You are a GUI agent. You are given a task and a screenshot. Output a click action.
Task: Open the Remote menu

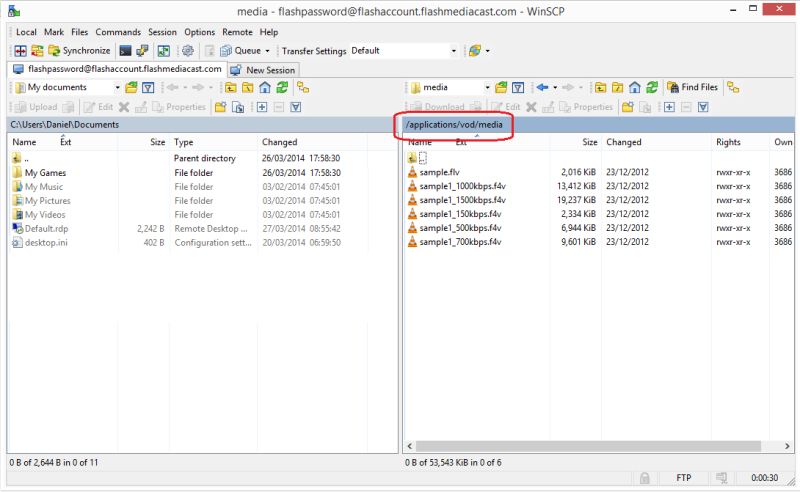click(x=237, y=32)
